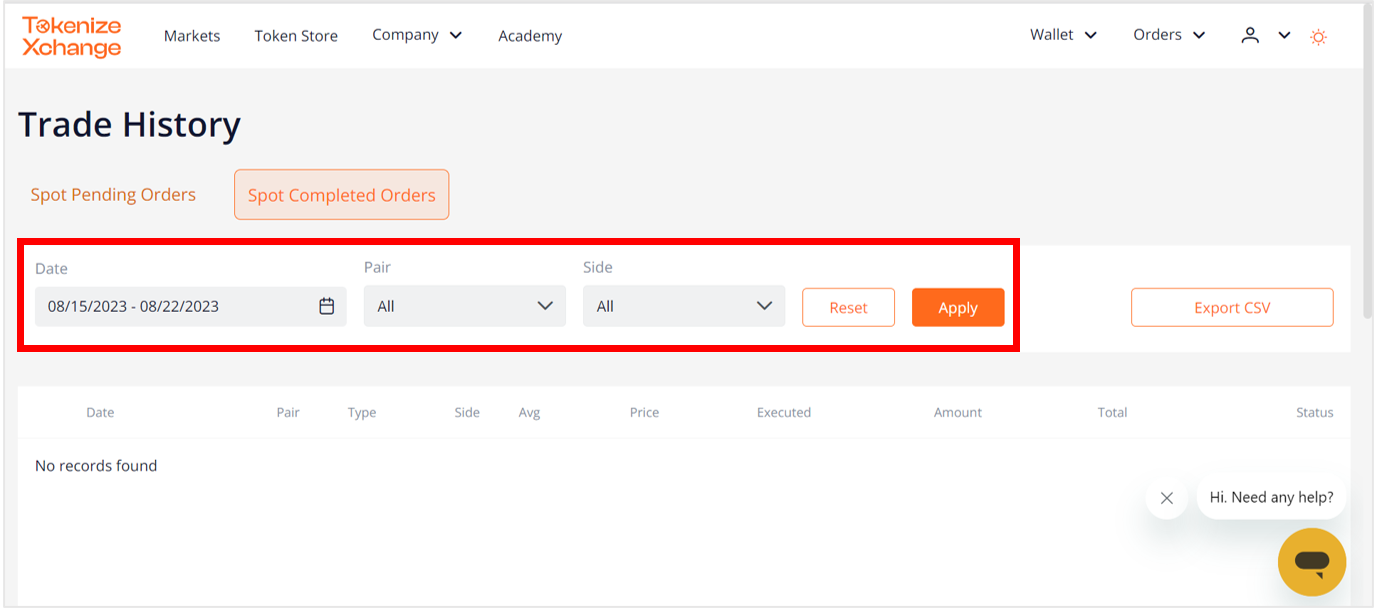Screen dimensions: 1377x611
Task: Expand the account chevron beside profile icon
Action: click(1284, 35)
